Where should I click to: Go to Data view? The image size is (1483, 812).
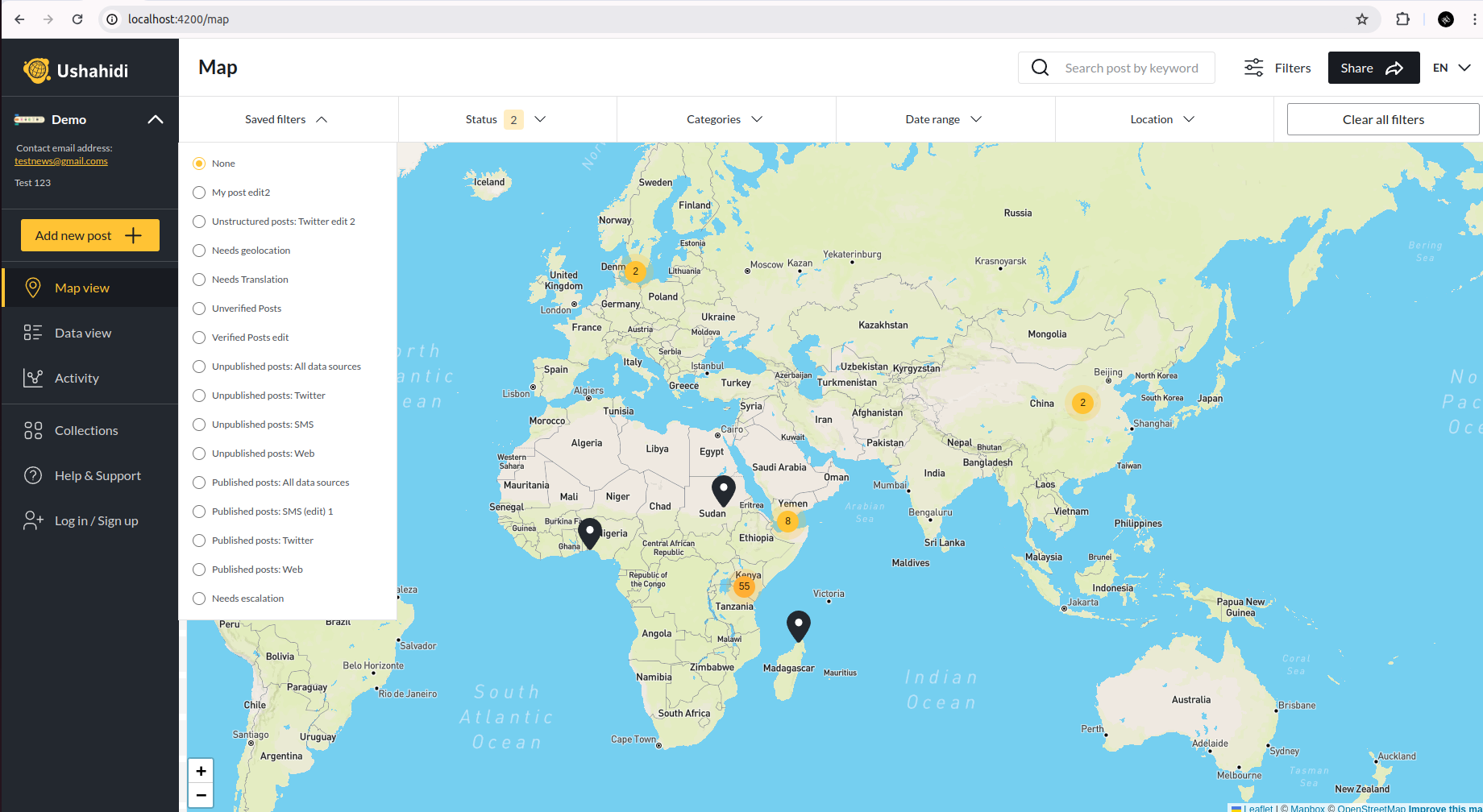click(x=90, y=333)
